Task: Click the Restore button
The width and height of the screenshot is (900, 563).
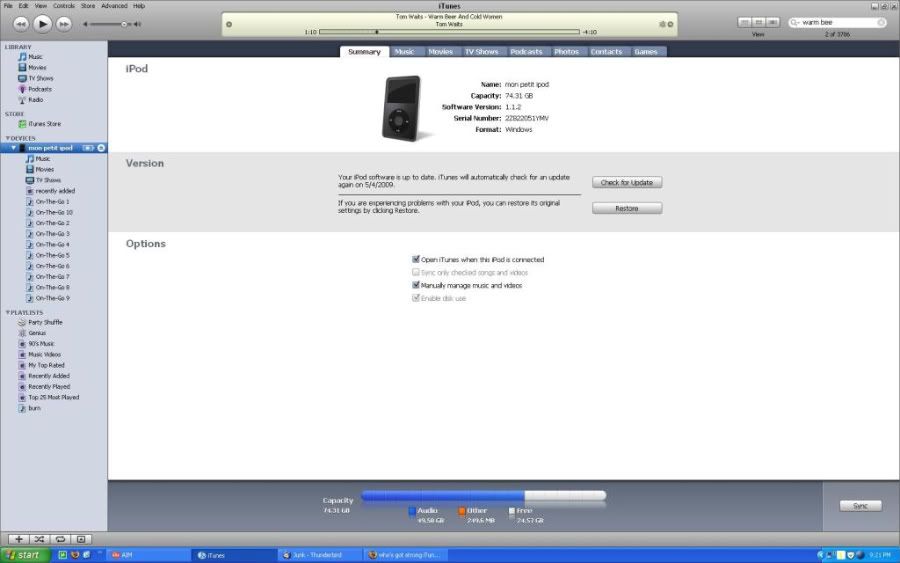Action: (627, 208)
